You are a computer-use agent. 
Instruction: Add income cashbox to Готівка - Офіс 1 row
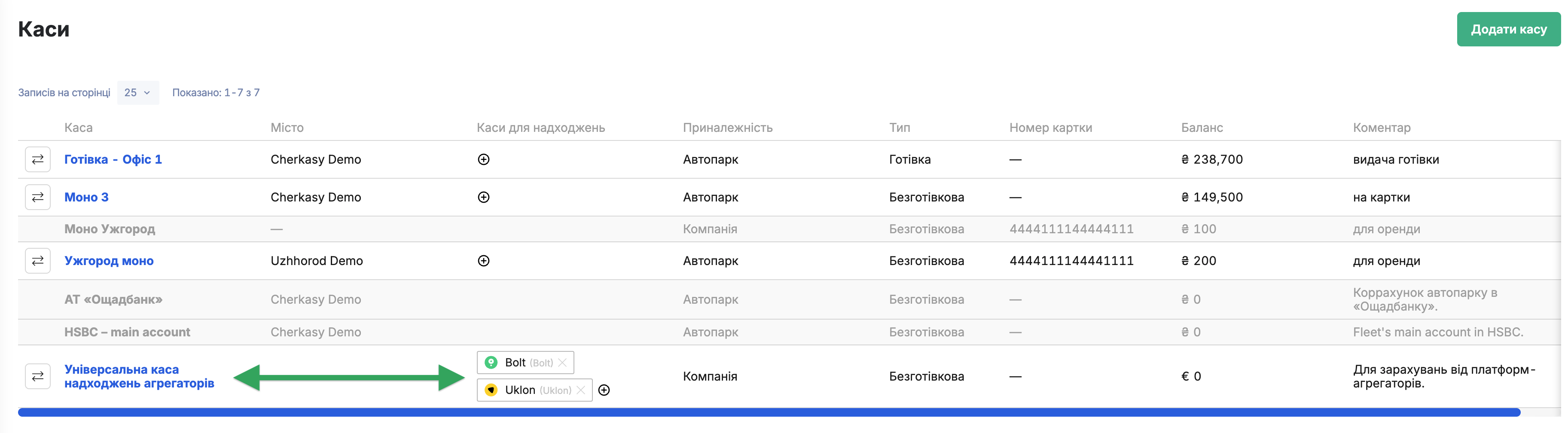point(483,159)
